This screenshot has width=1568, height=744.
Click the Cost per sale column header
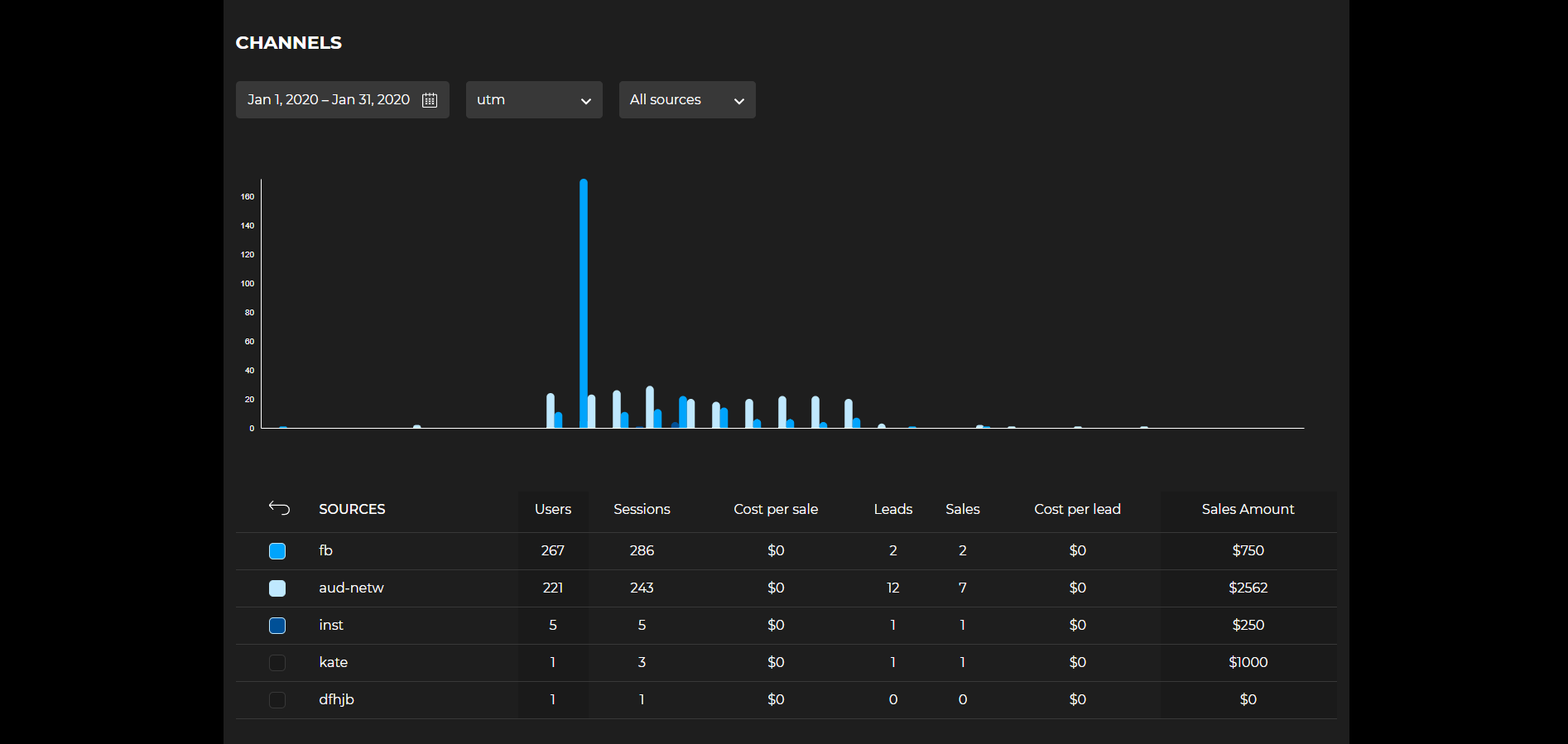[x=776, y=509]
